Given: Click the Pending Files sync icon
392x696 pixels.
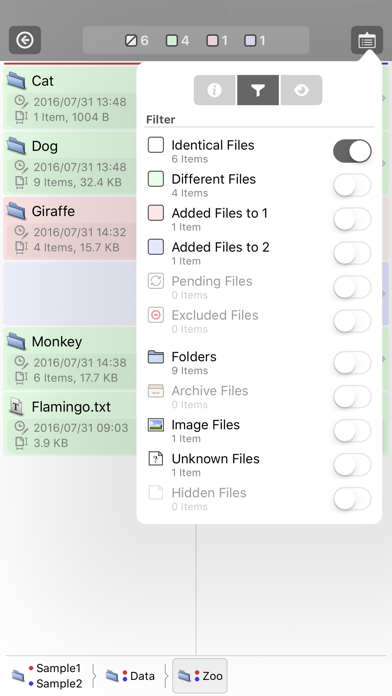Looking at the screenshot, I should 156,281.
